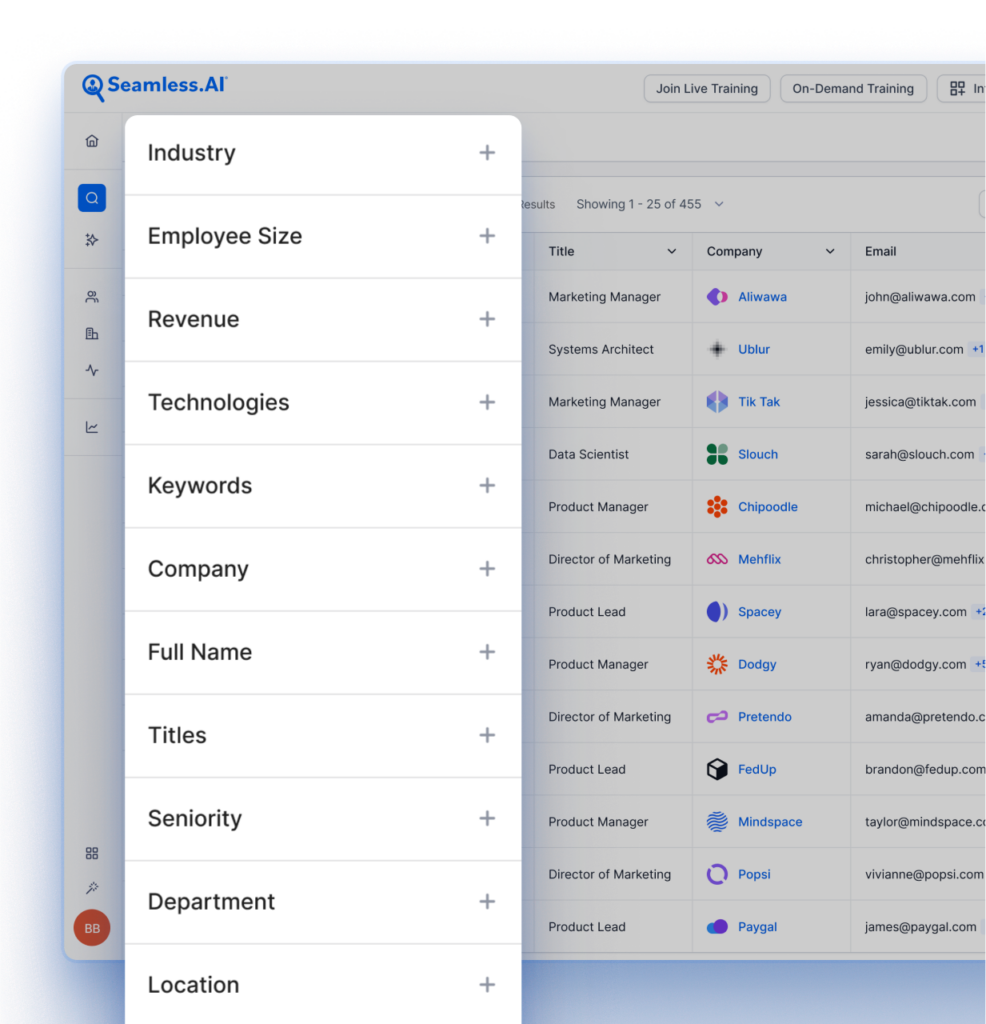Open the companies building icon in sidebar
This screenshot has height=1024, width=986.
tap(92, 334)
